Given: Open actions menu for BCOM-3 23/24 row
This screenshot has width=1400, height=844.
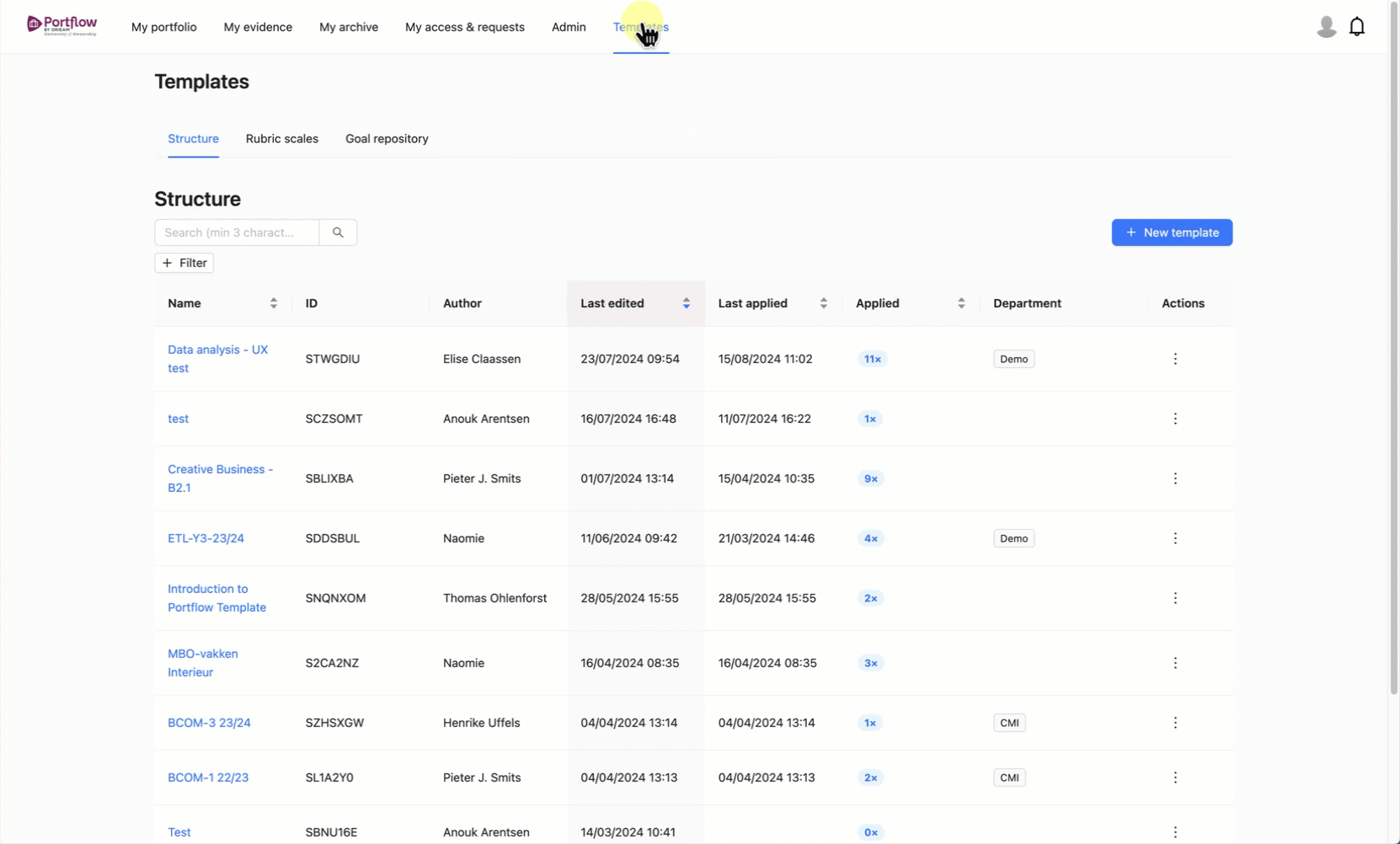Looking at the screenshot, I should (1175, 723).
